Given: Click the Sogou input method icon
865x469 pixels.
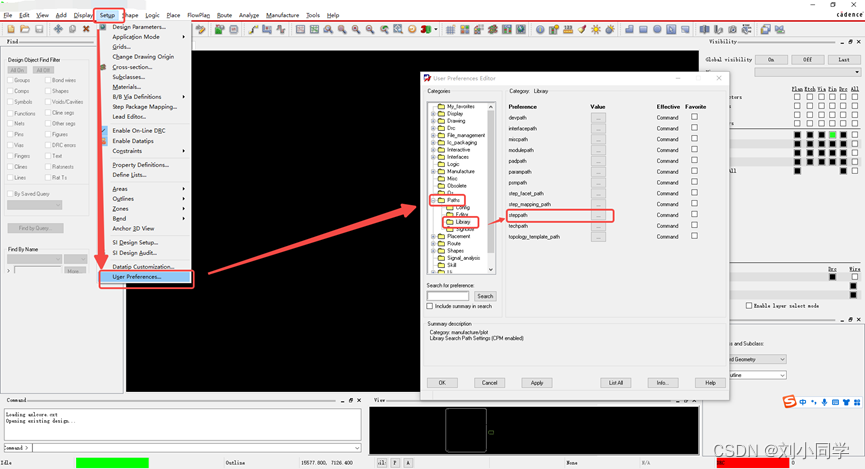Looking at the screenshot, I should pos(789,402).
